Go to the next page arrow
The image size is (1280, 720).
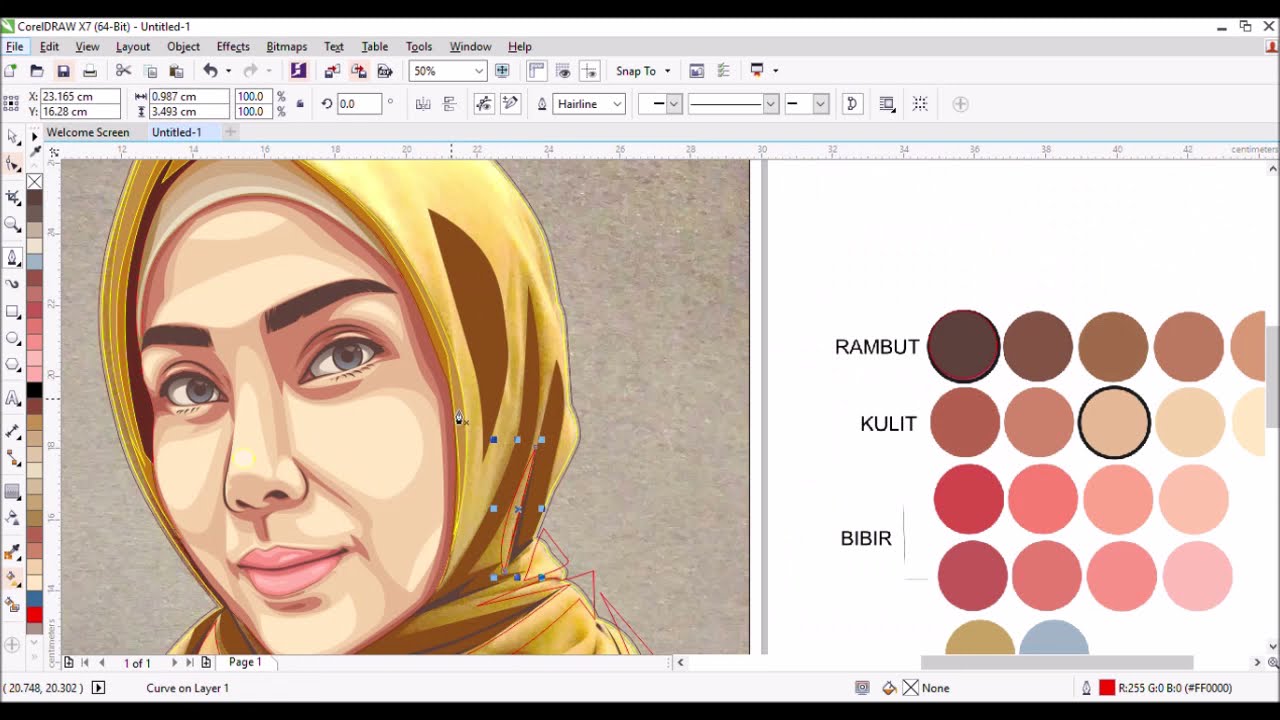[x=174, y=662]
